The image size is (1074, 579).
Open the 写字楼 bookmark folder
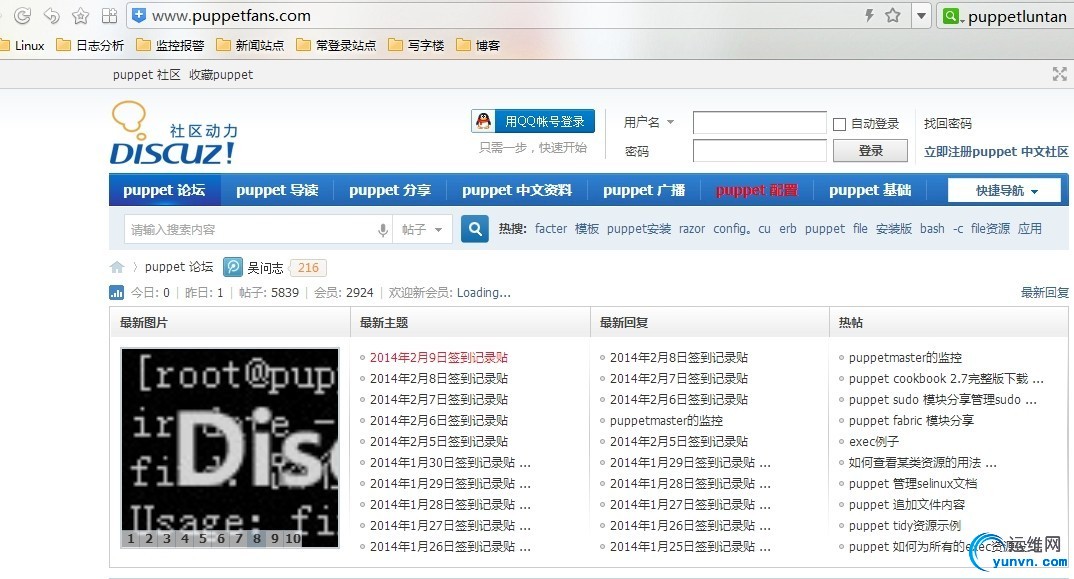[416, 45]
